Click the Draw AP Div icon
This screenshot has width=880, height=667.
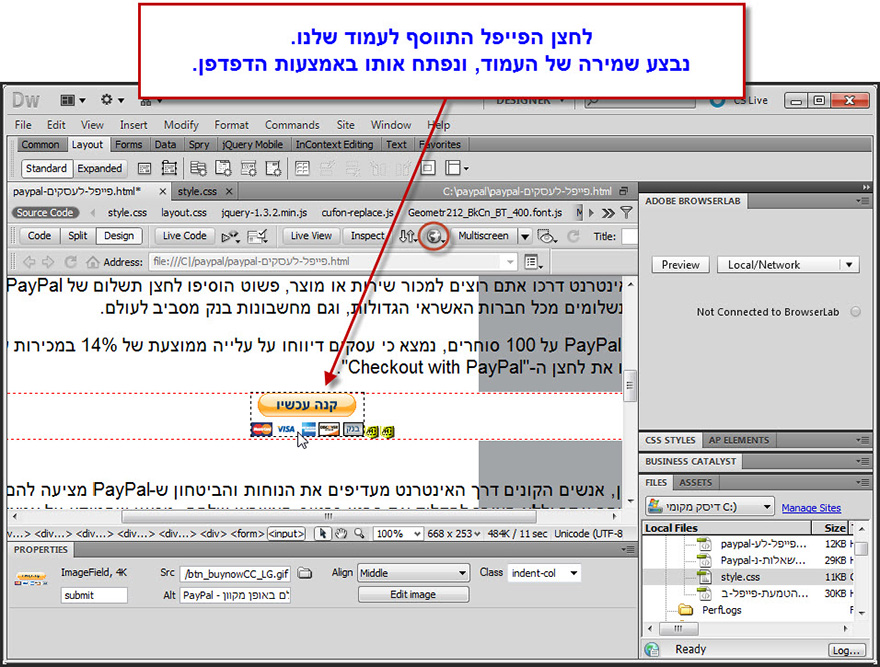pyautogui.click(x=169, y=168)
